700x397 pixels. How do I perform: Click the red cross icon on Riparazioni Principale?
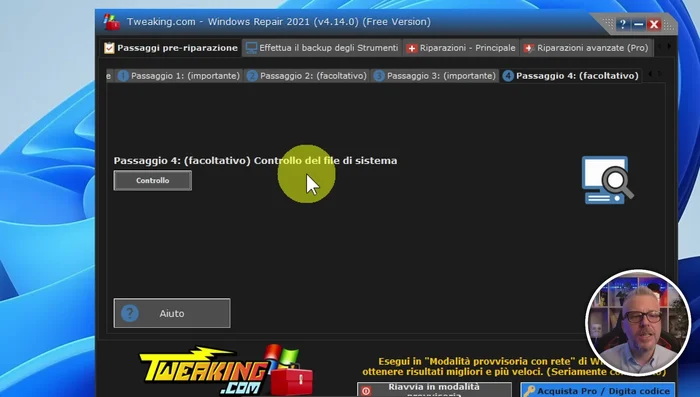point(412,48)
